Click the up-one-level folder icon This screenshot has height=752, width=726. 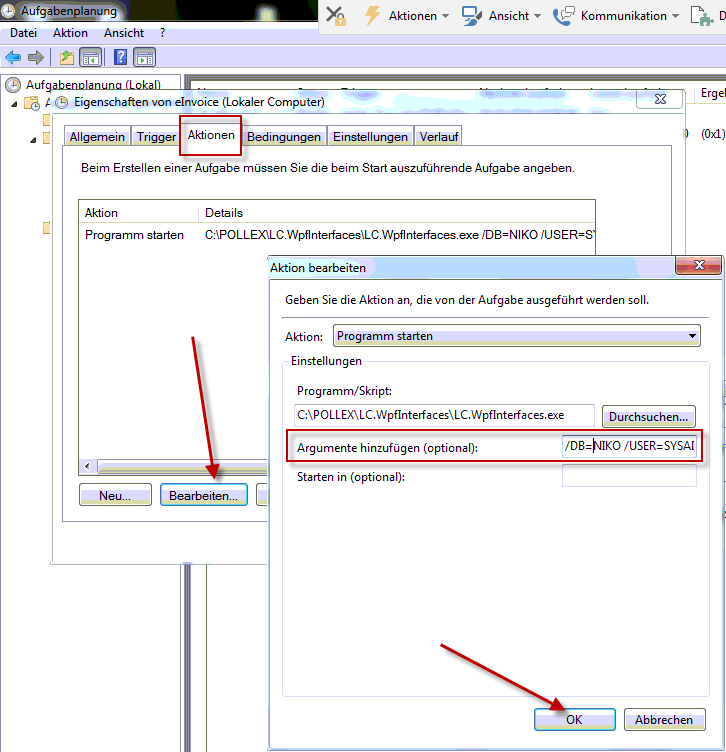pyautogui.click(x=66, y=57)
